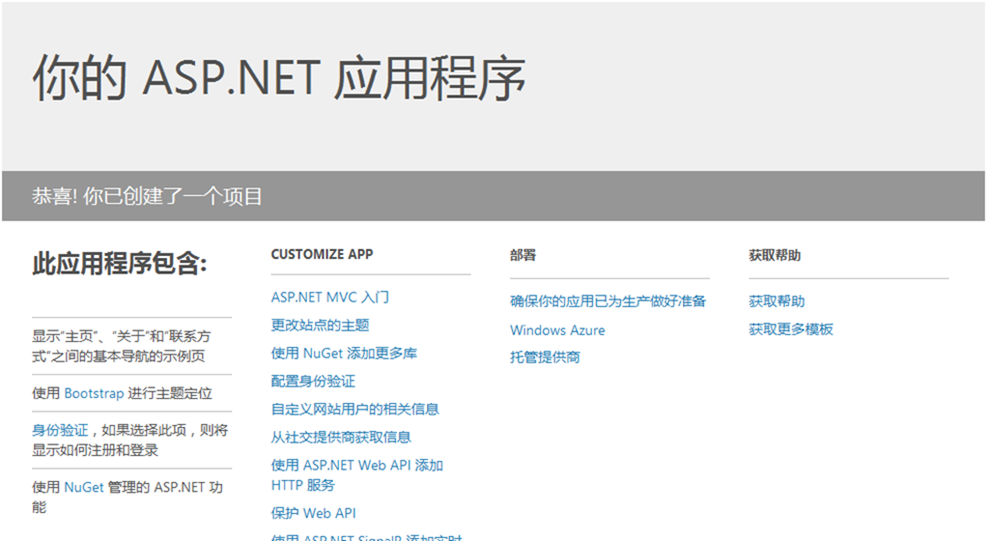Click 从社交提供商获取信息 link
This screenshot has width=989, height=541.
click(x=341, y=437)
